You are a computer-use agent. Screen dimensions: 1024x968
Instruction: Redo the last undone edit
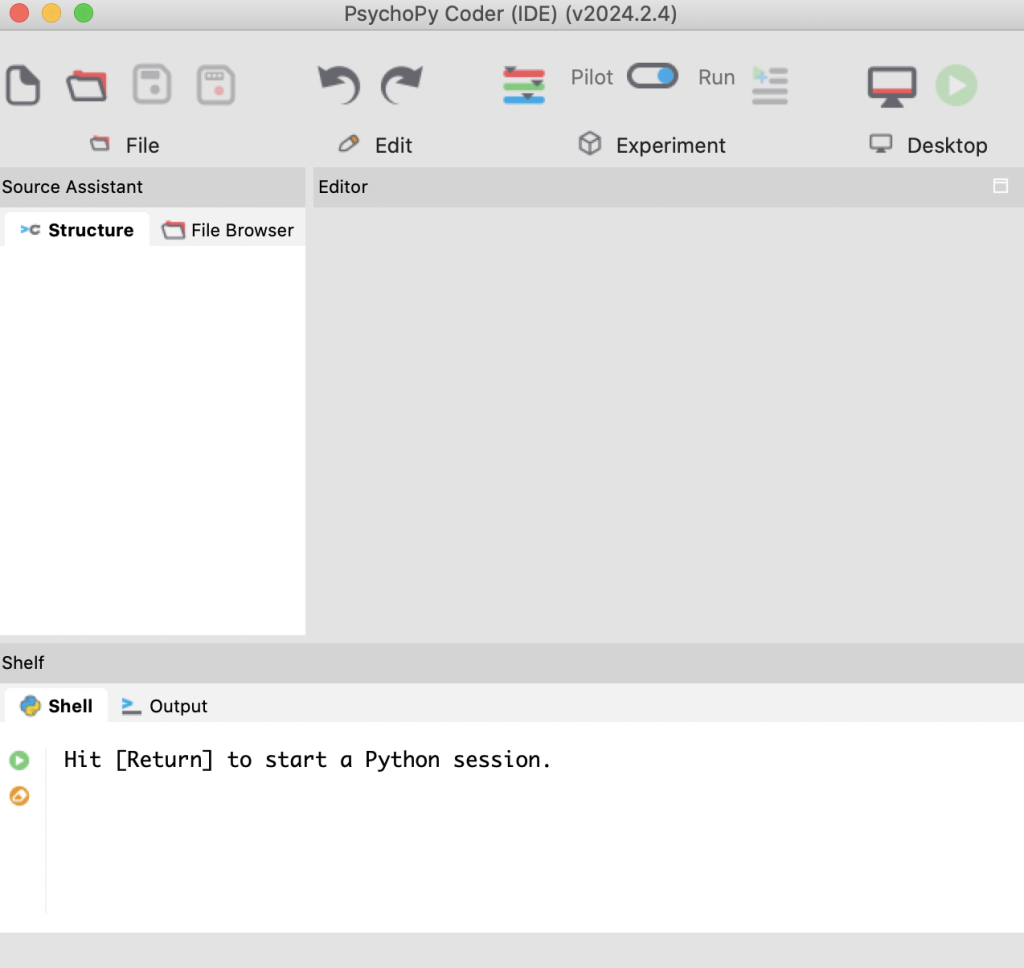pos(402,85)
